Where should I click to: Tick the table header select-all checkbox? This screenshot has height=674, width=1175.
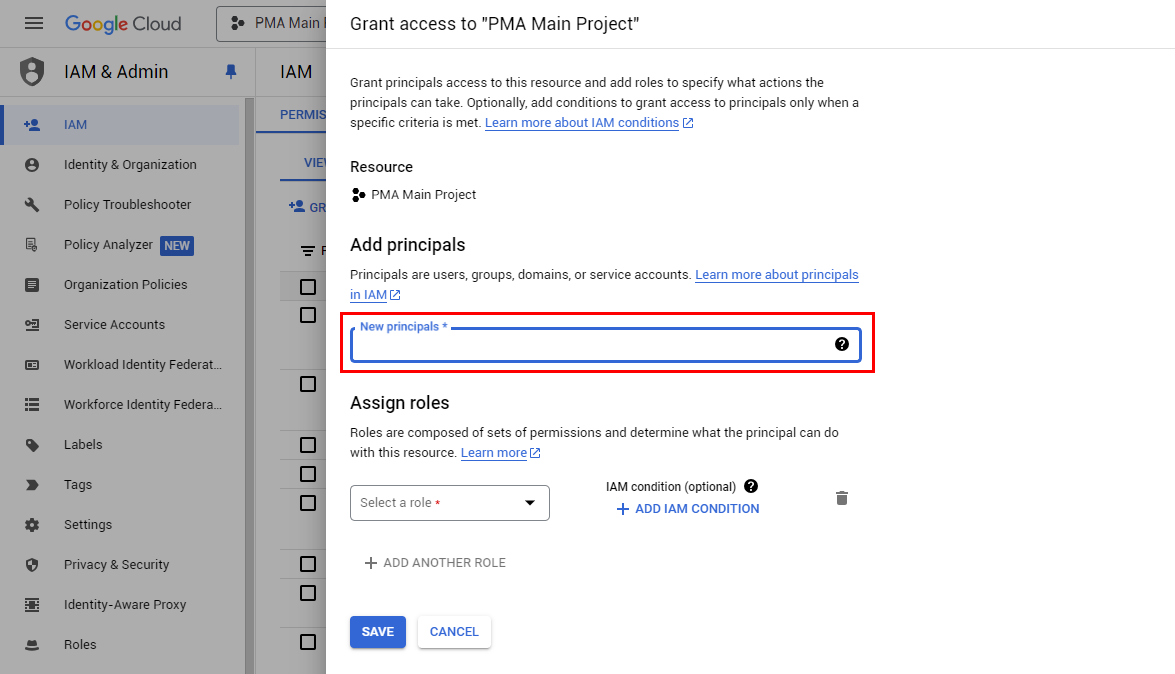point(308,287)
